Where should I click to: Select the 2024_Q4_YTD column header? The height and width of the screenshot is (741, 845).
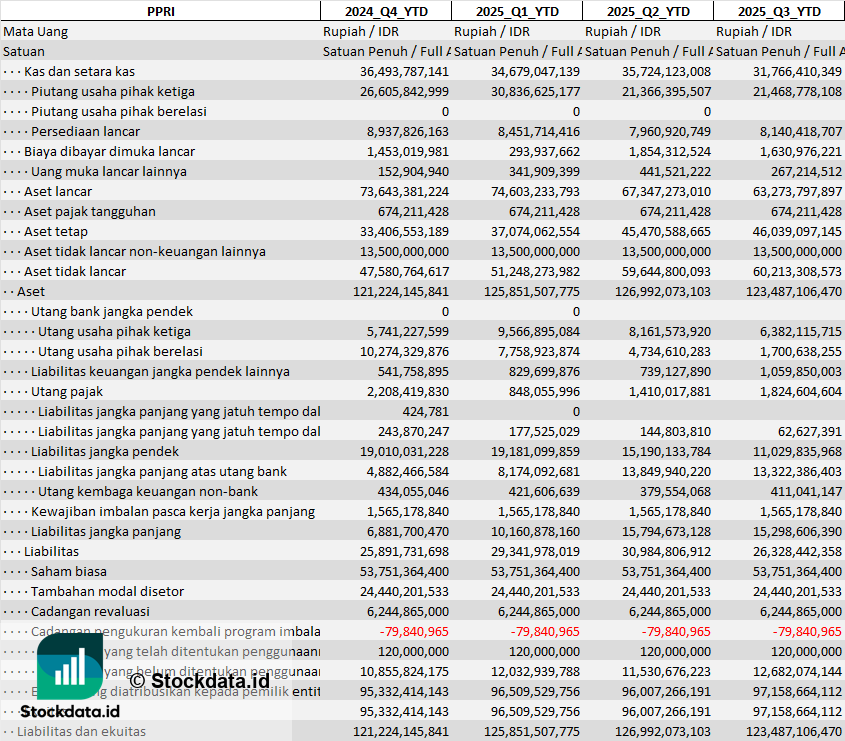pos(385,11)
